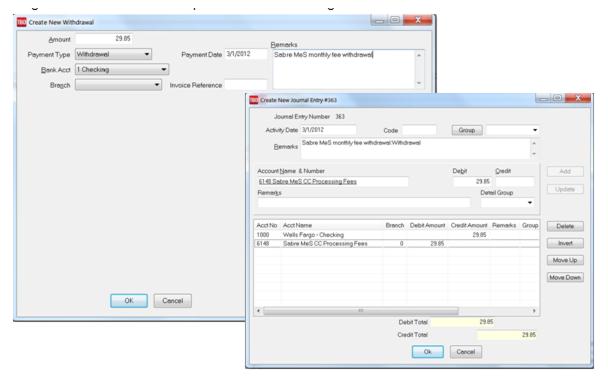Click the Create New Withdrawal window app icon

tap(21, 22)
